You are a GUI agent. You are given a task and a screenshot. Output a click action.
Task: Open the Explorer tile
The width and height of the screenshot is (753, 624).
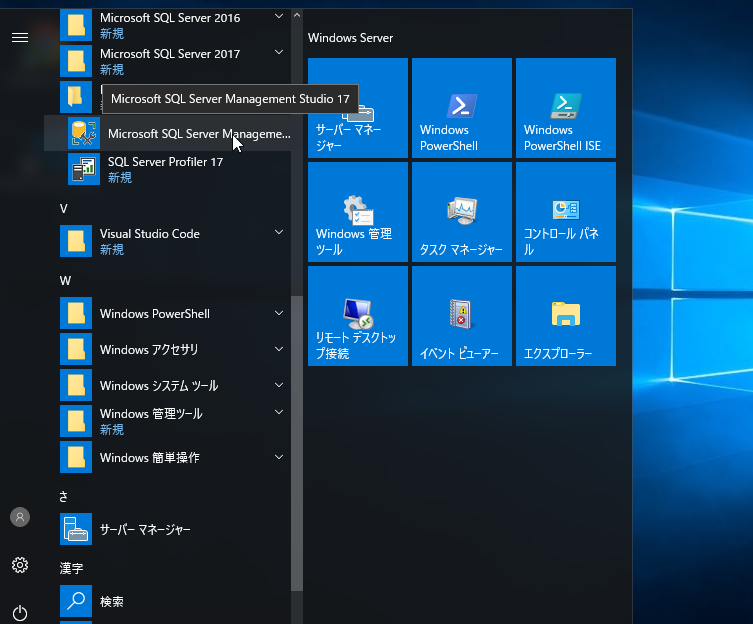click(565, 316)
